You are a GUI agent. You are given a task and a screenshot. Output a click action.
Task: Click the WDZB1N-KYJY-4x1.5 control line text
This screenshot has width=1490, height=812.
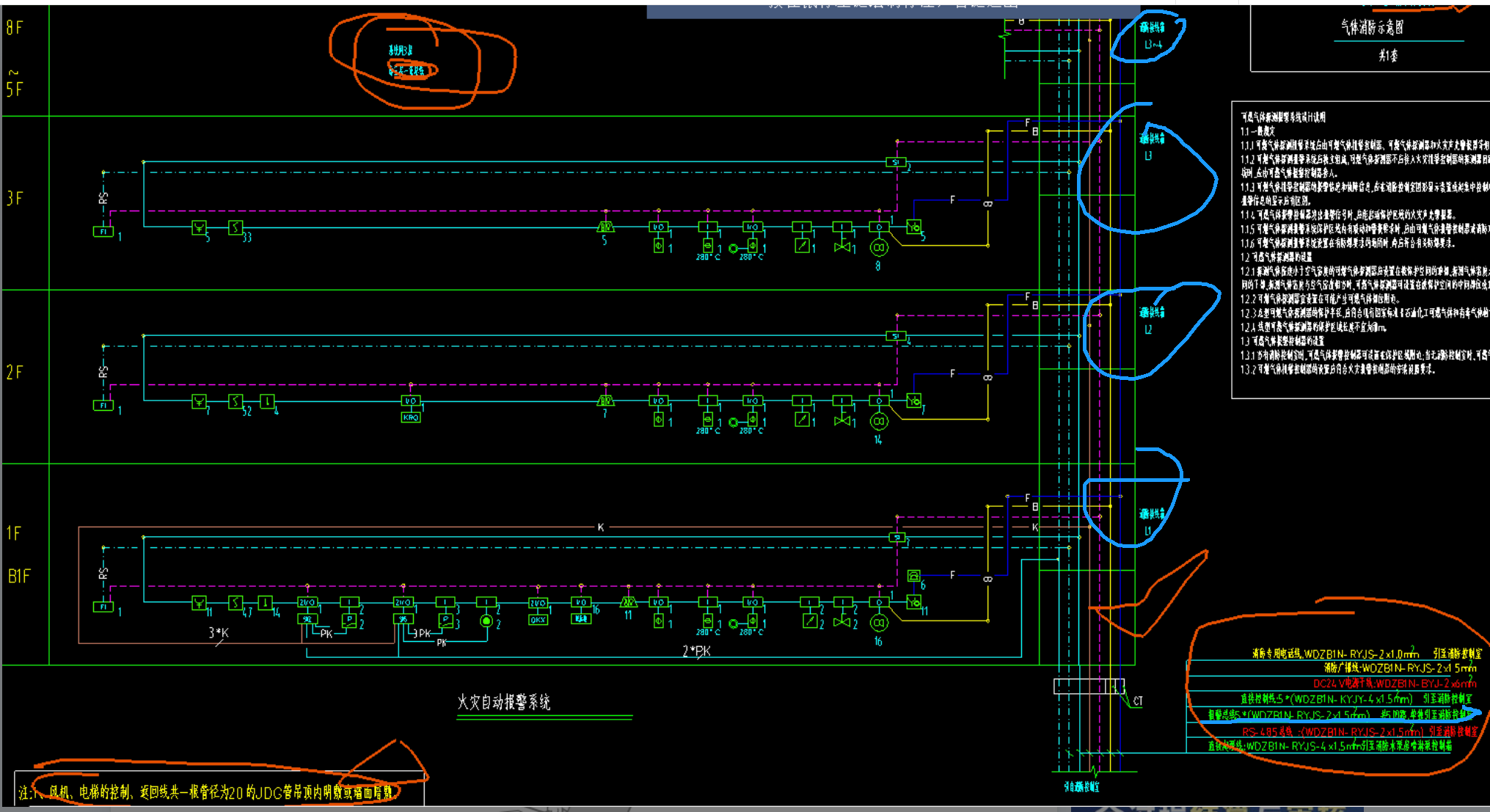[x=1356, y=699]
